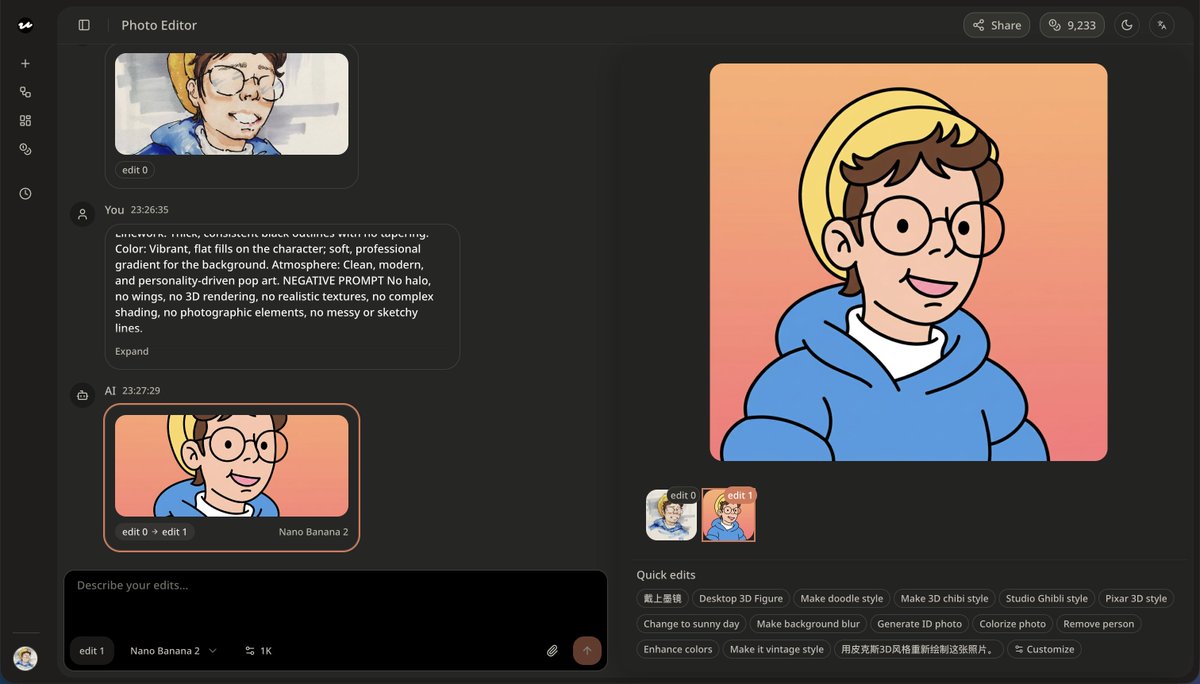Image resolution: width=1200 pixels, height=684 pixels.
Task: Apply the Desktop 3D Figure quick edit
Action: [x=741, y=598]
